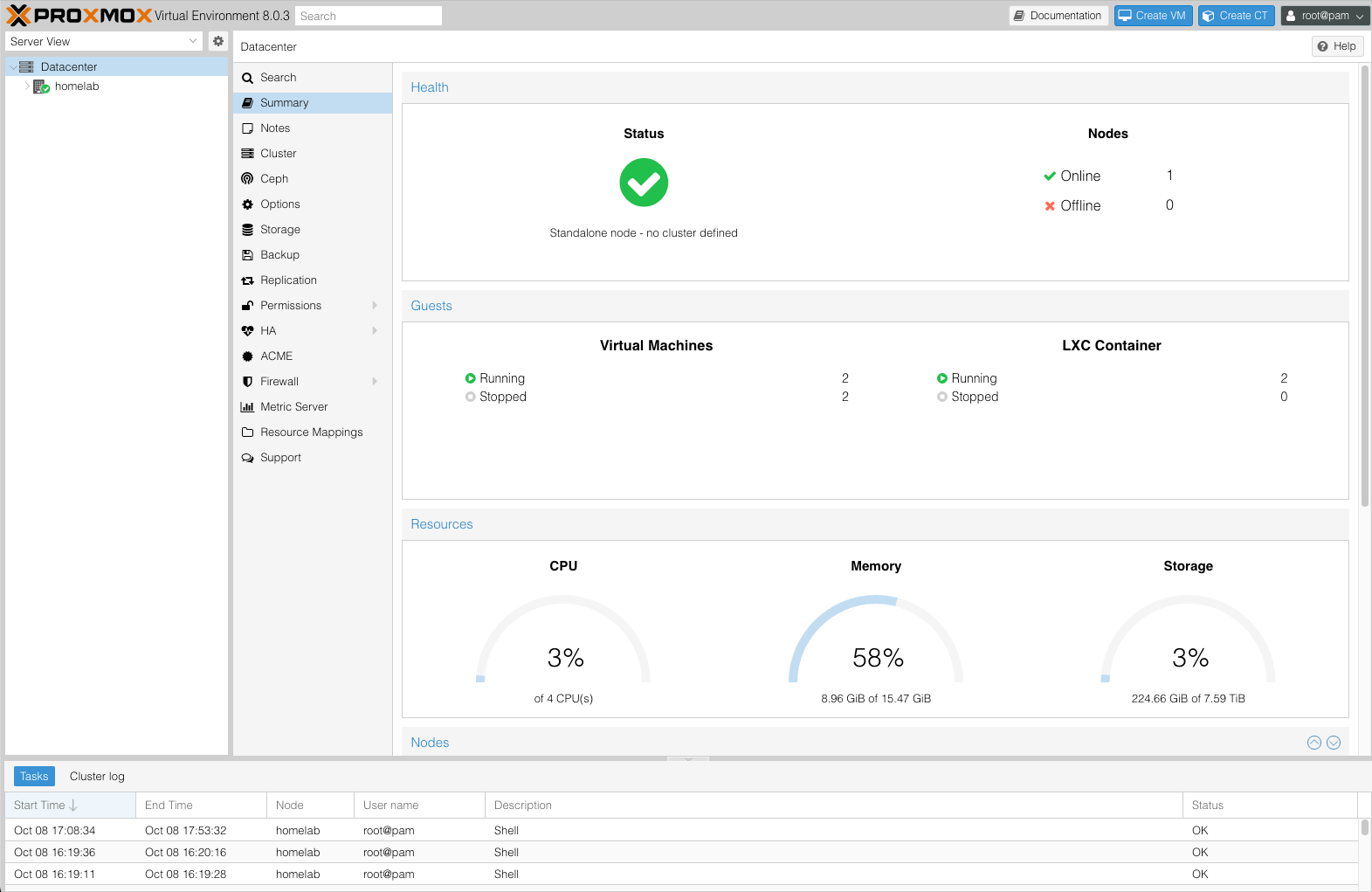This screenshot has height=892, width=1372.
Task: Open Backup in the Datacenter menu
Action: (x=313, y=255)
